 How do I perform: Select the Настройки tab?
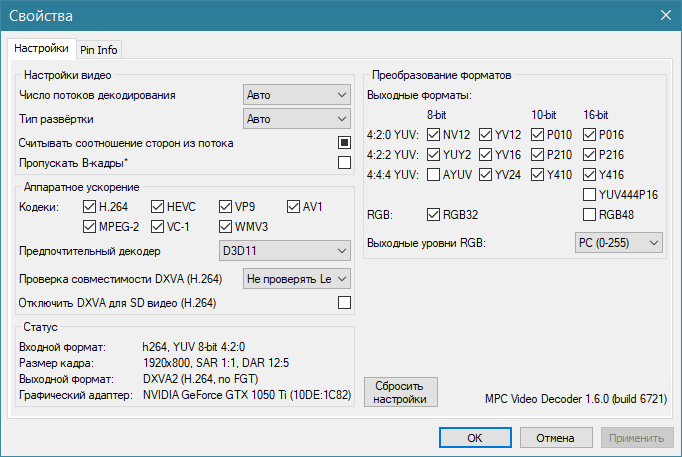pyautogui.click(x=41, y=48)
